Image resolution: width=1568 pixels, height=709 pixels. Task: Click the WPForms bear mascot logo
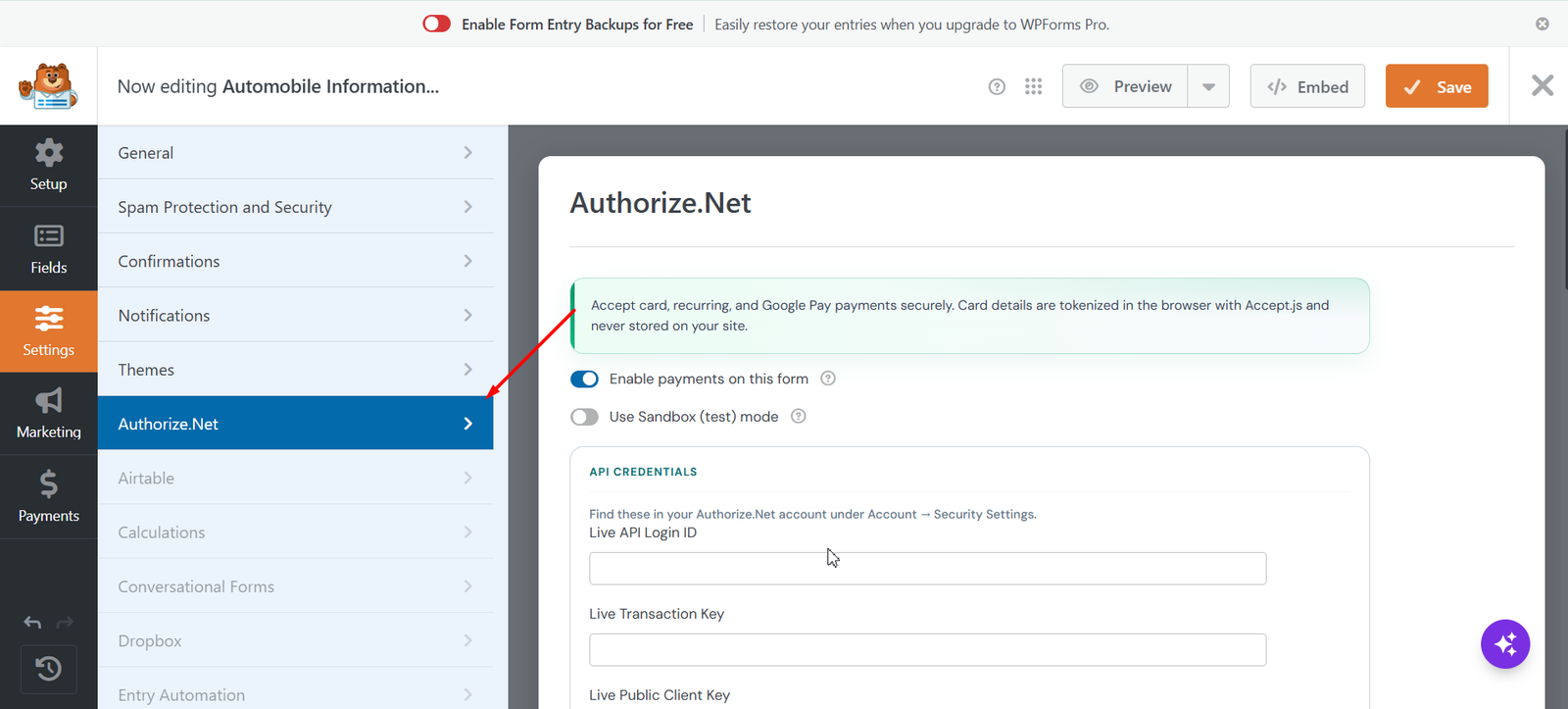tap(48, 86)
